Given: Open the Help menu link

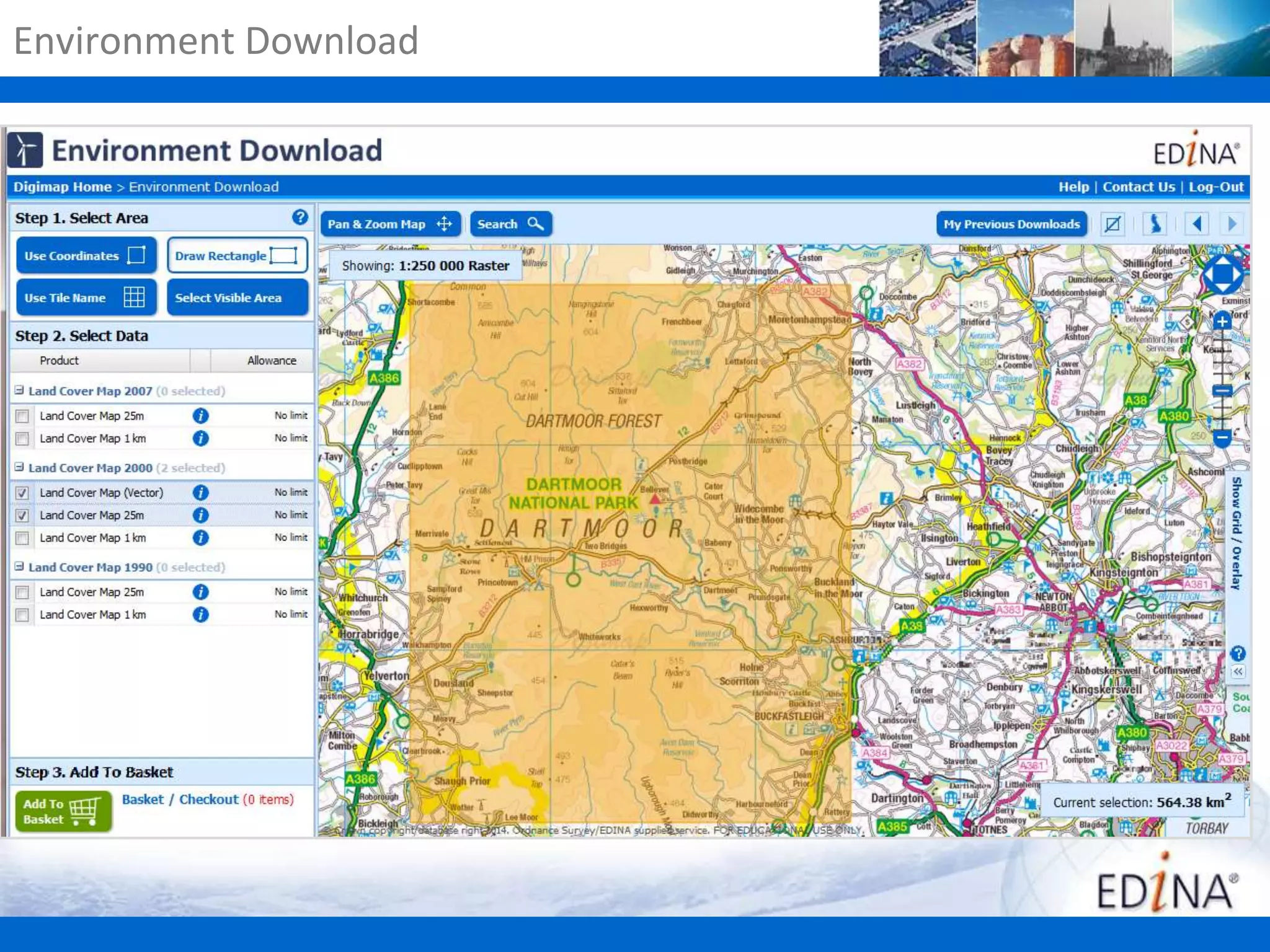Looking at the screenshot, I should click(x=1073, y=187).
